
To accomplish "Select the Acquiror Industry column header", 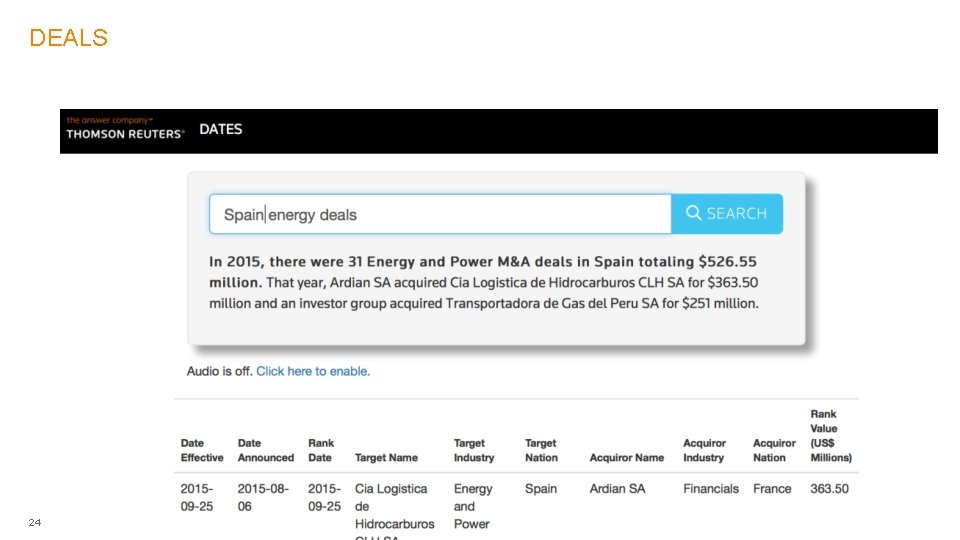I will pos(704,450).
